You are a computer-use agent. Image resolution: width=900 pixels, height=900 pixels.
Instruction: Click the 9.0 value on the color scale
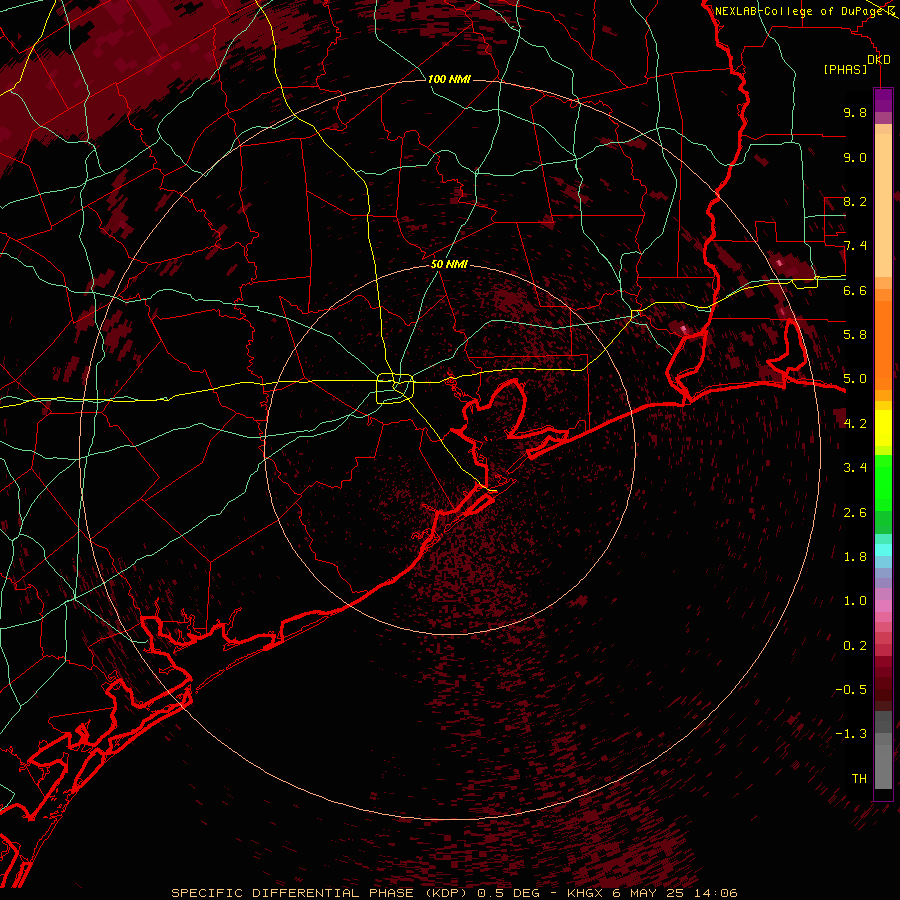[x=855, y=157]
